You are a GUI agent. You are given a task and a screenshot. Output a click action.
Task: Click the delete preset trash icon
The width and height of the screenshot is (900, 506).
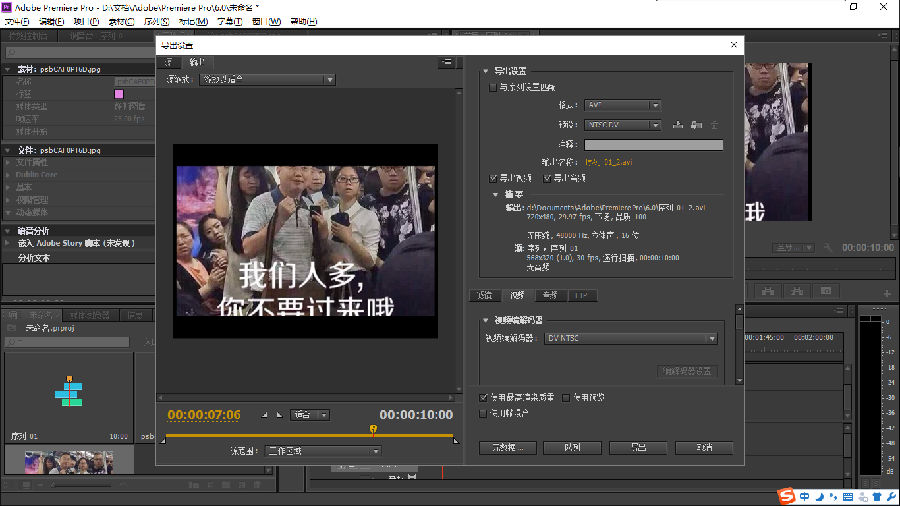pos(714,125)
